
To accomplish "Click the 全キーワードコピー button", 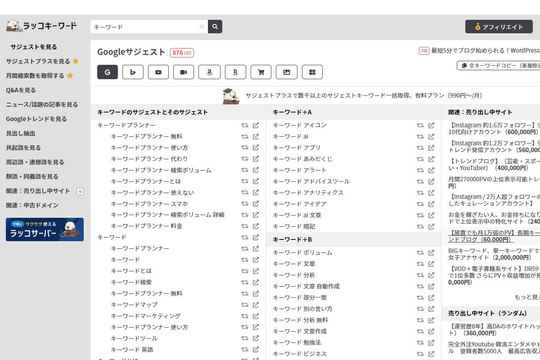I will (498, 65).
